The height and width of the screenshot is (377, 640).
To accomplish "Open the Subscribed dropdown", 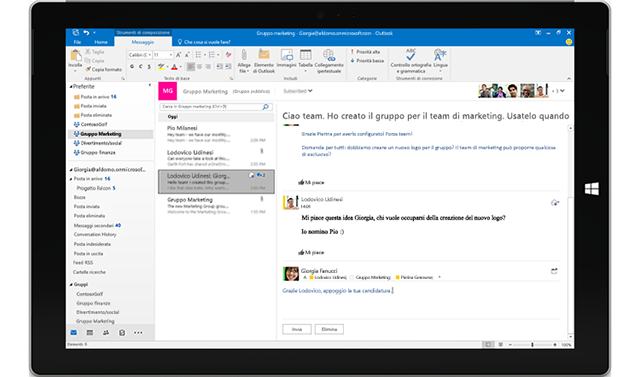I will (x=298, y=91).
